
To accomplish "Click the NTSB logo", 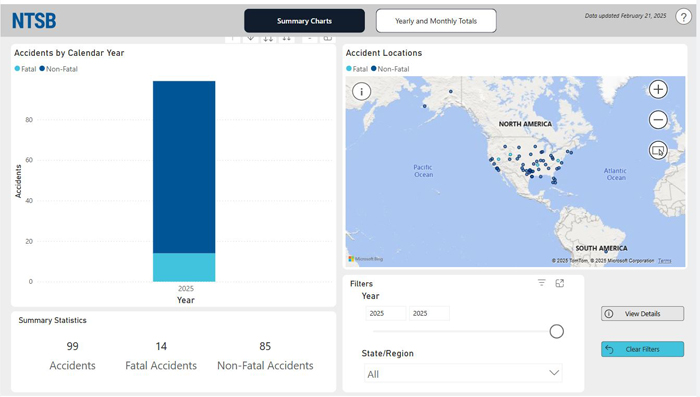I will coord(34,21).
